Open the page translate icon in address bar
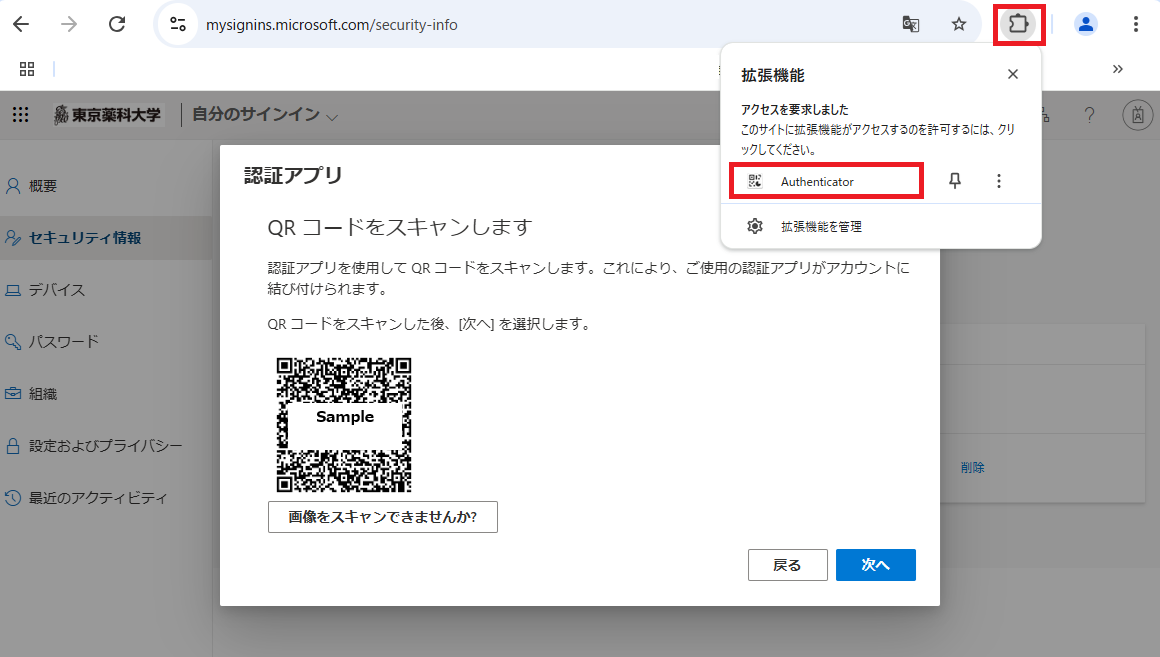Screen dimensions: 1160x657 pos(911,23)
